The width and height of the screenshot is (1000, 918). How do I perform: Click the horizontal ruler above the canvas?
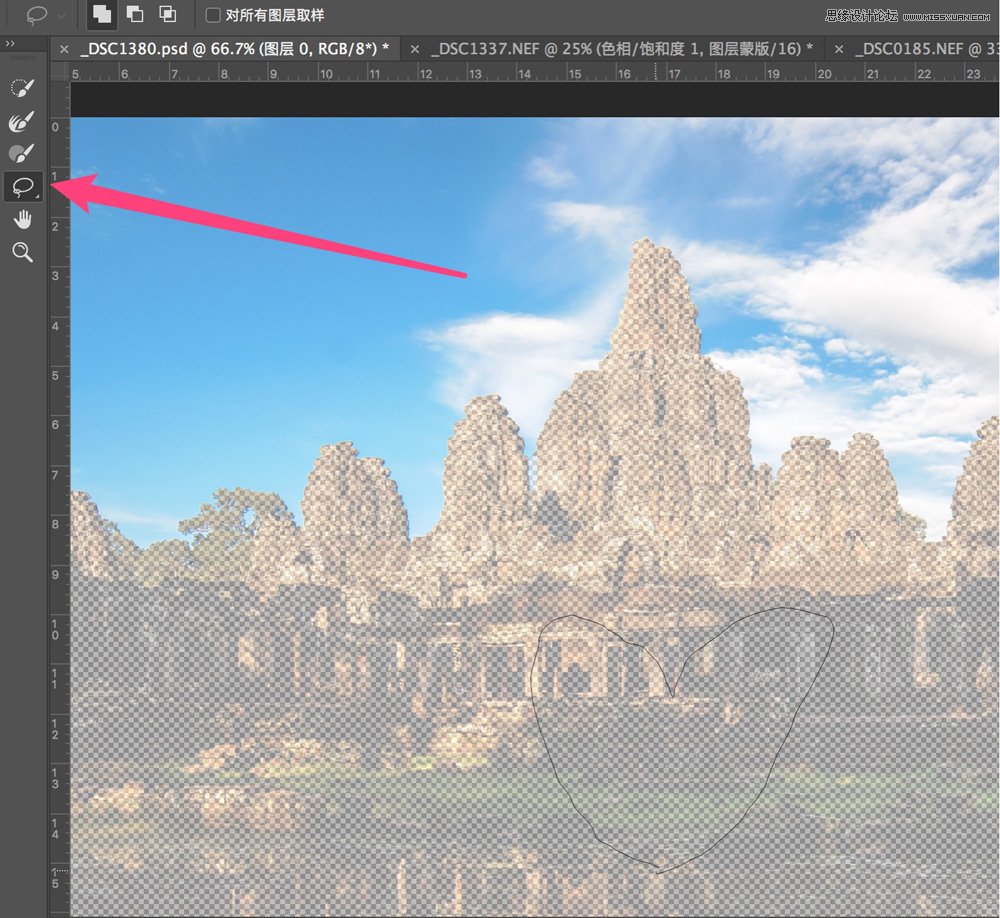500,72
